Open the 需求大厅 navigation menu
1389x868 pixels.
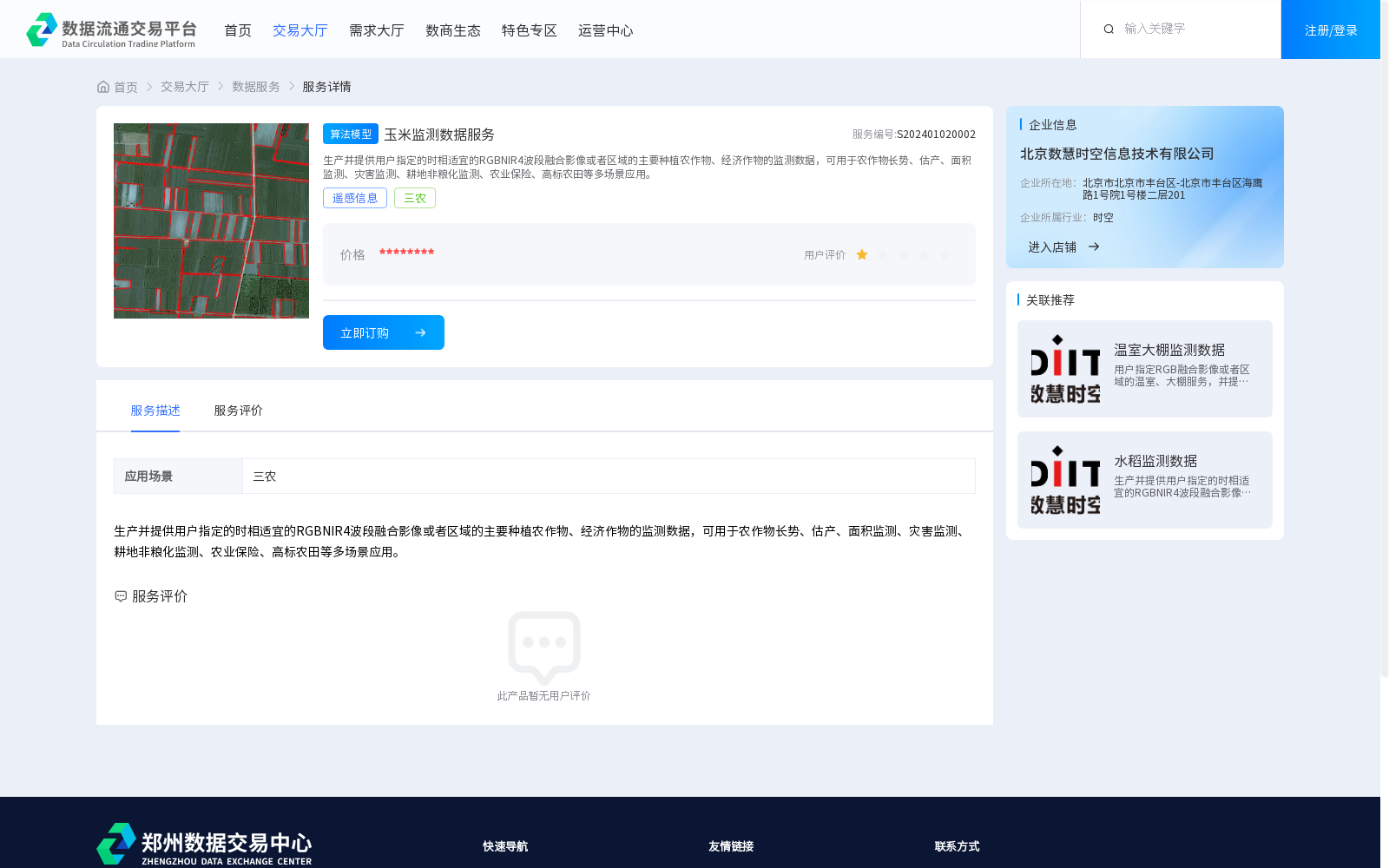377,30
